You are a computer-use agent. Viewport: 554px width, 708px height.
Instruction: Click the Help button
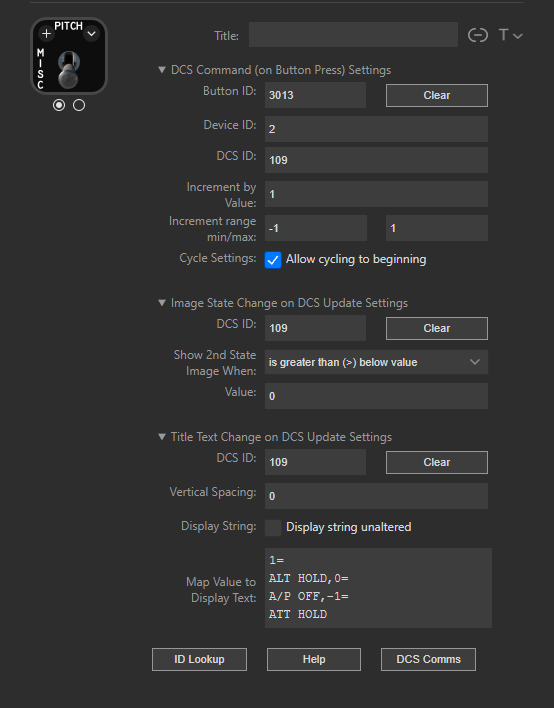314,660
